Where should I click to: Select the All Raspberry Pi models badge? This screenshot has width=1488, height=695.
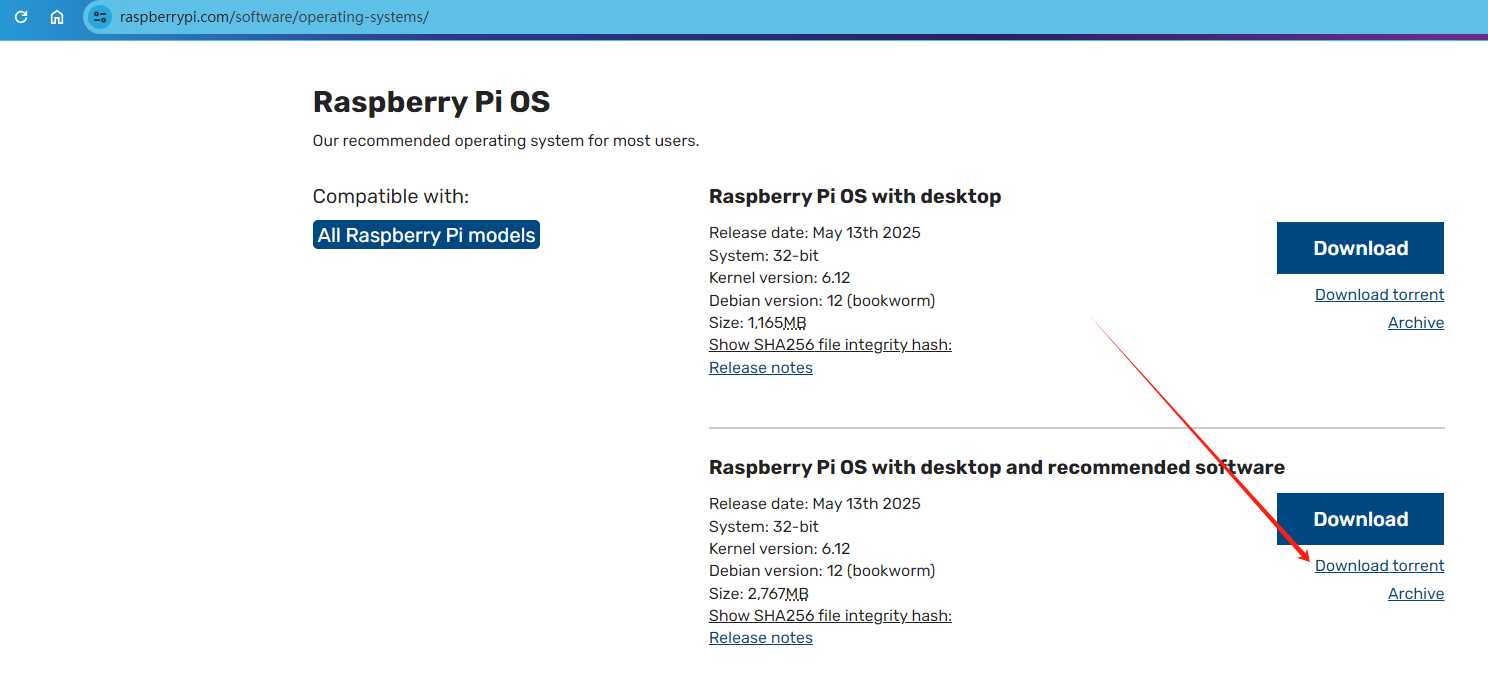[x=426, y=235]
